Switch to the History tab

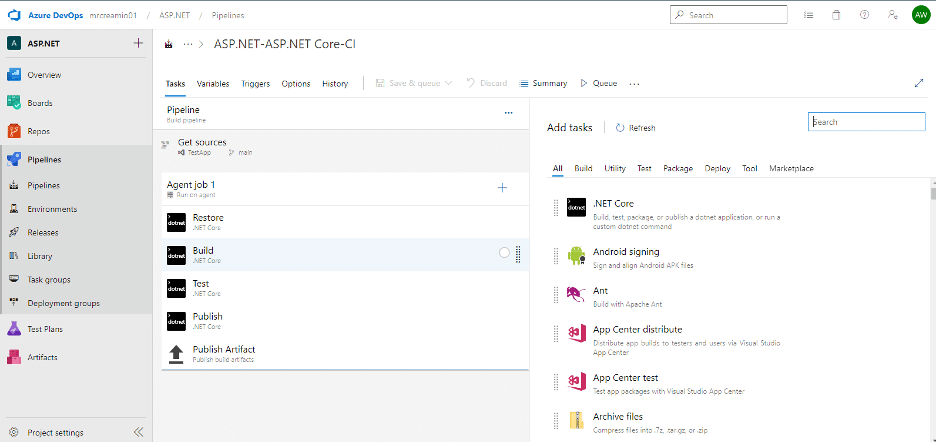point(335,84)
